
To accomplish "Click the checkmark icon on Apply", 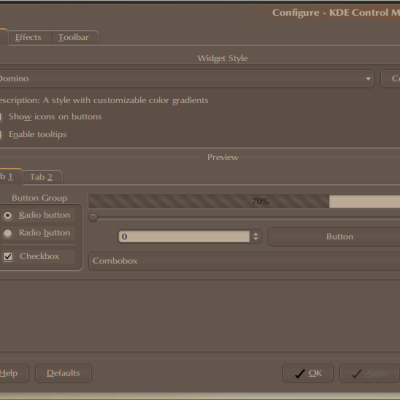I will point(357,374).
